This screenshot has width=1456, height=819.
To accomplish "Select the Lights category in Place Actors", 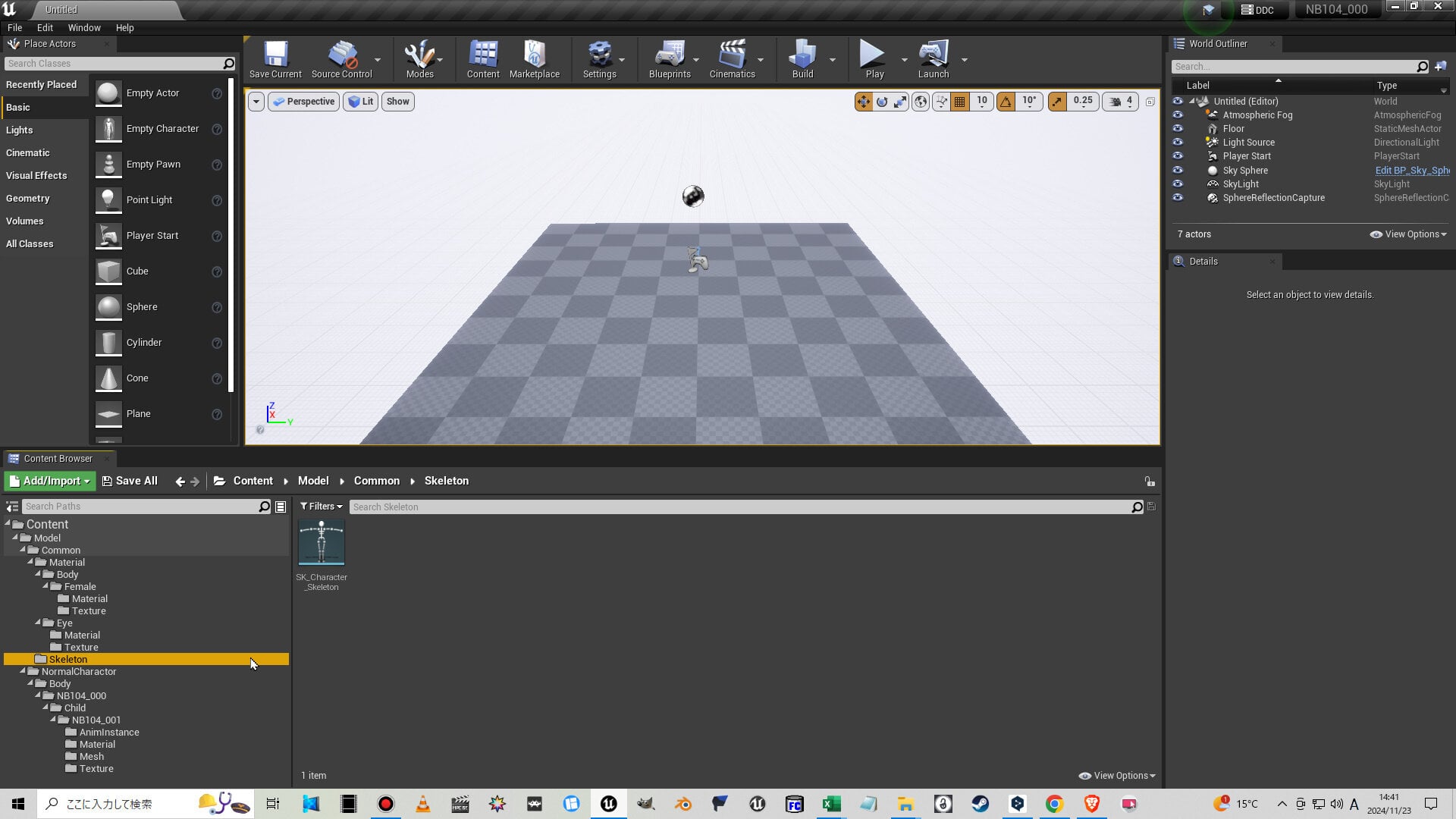I will (x=20, y=130).
